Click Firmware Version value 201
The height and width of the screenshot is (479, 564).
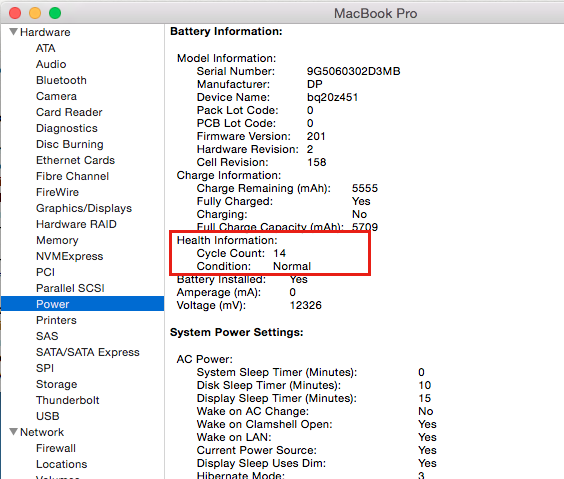pos(316,136)
